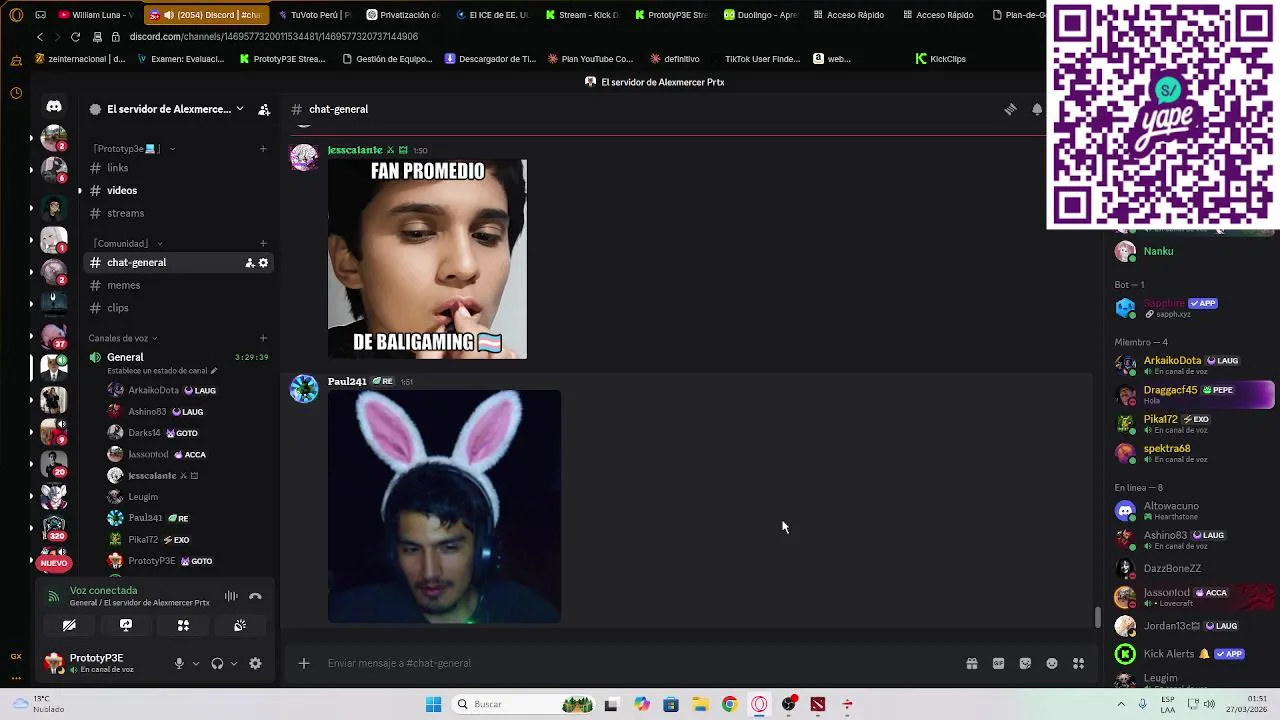1280x720 pixels.
Task: Add a channel to the Prototyp3 category
Action: 263,149
